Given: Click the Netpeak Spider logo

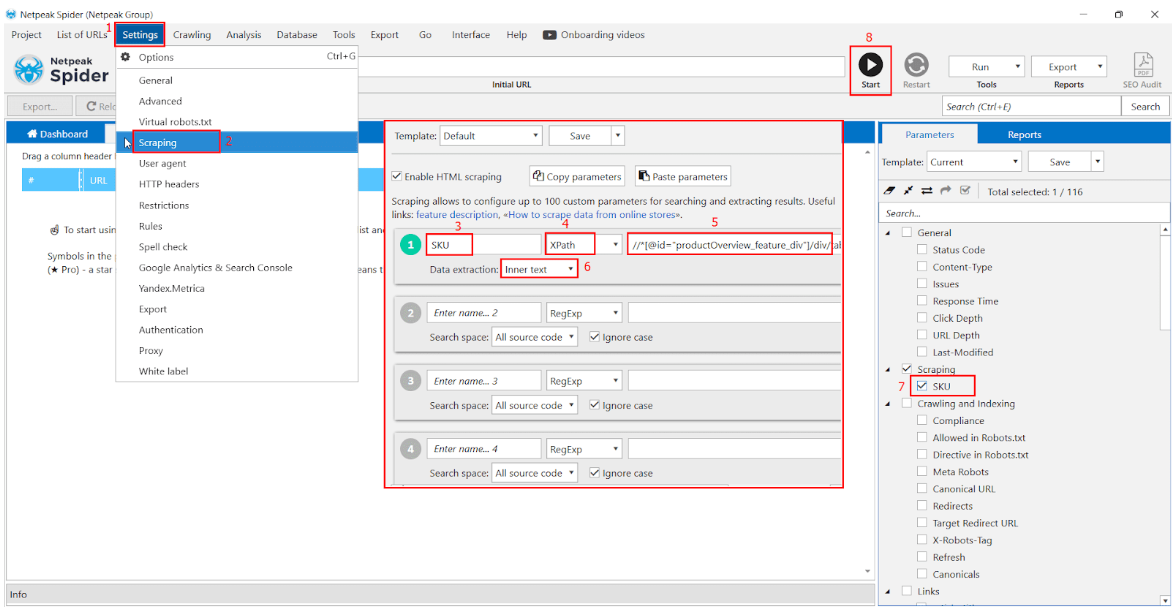Looking at the screenshot, I should pyautogui.click(x=30, y=70).
